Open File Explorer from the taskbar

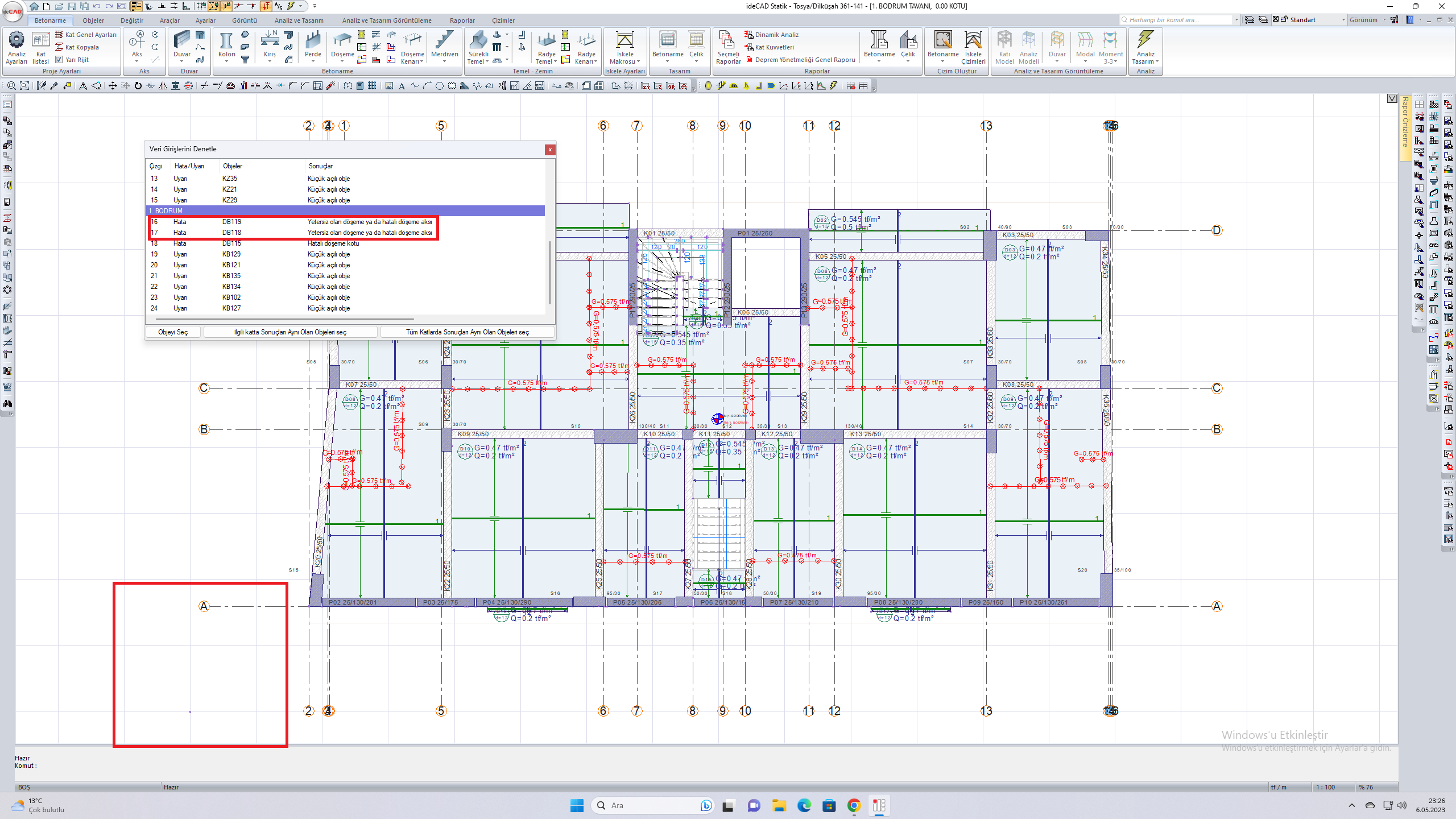tap(779, 805)
